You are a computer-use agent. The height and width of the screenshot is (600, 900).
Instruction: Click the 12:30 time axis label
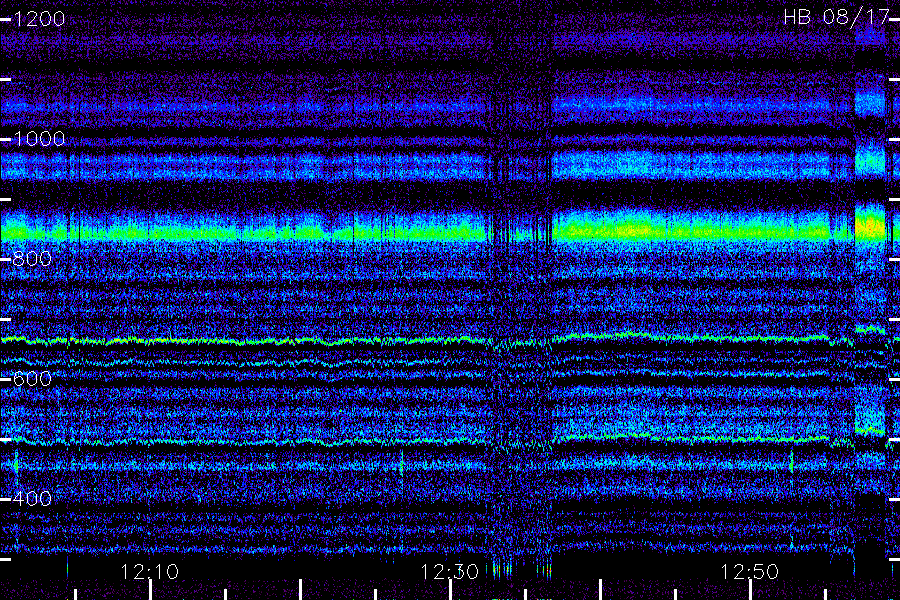(x=449, y=572)
